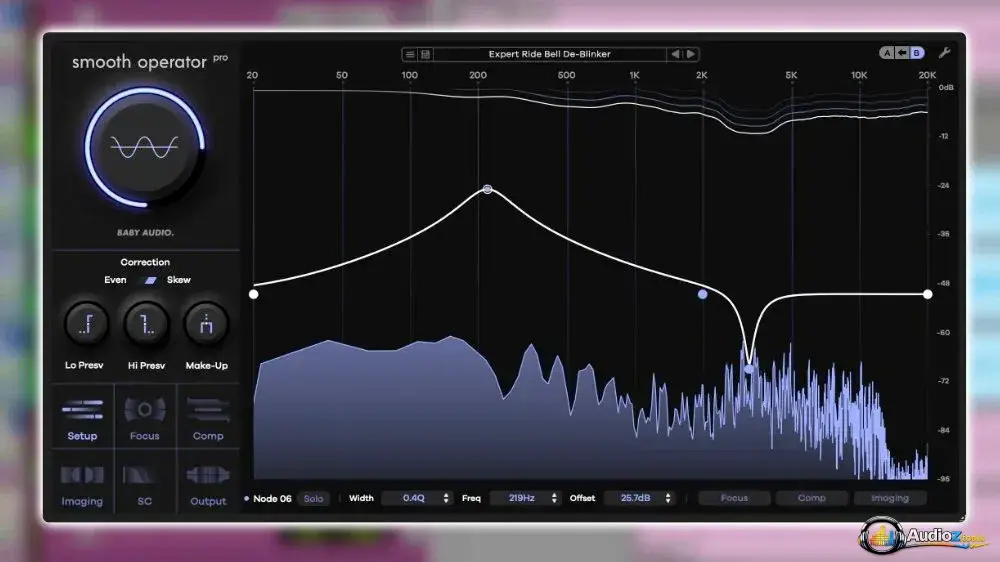
Task: Select the left endpoint node at 20Hz
Action: click(254, 294)
